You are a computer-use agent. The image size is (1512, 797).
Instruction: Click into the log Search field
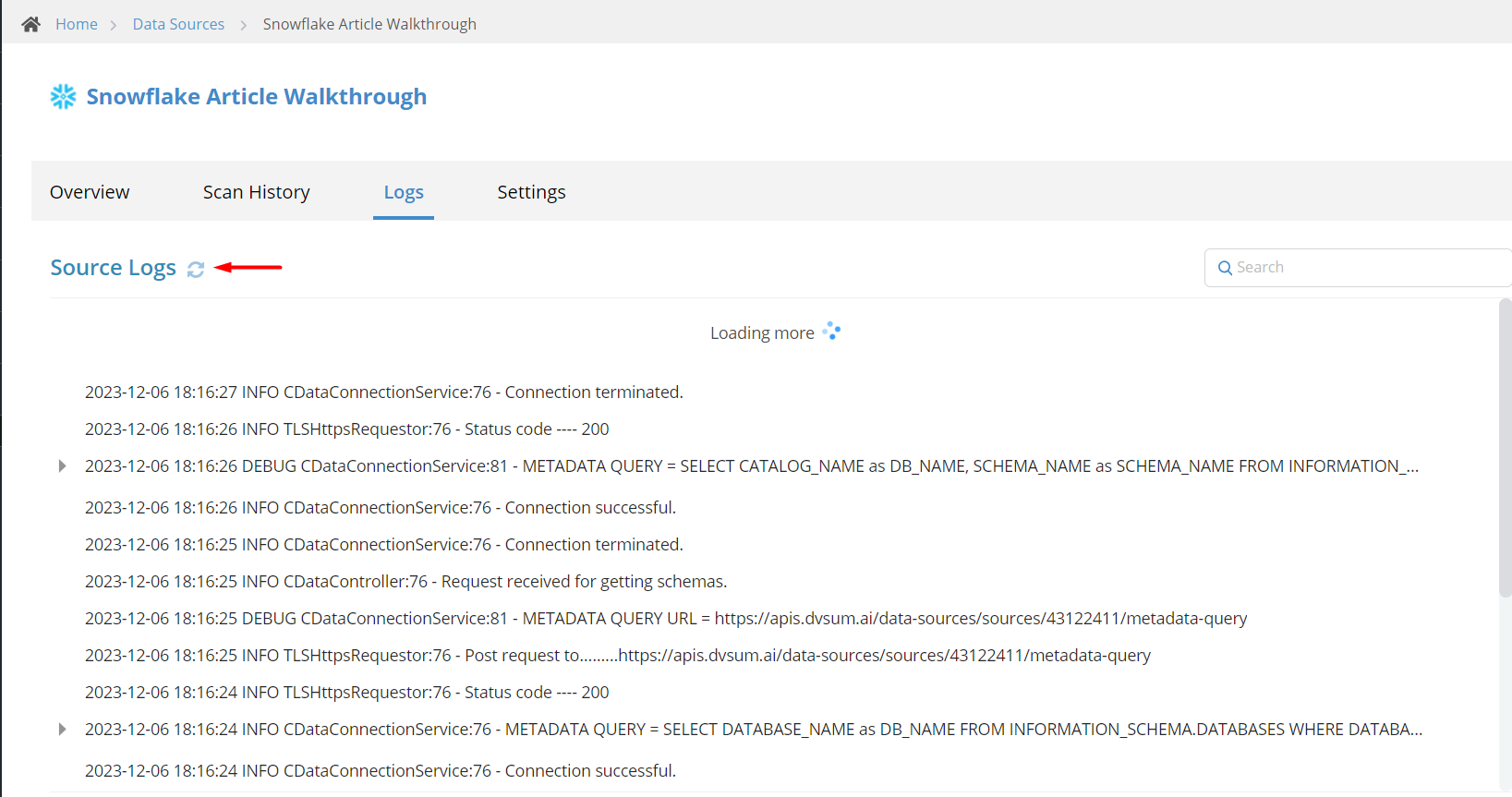1358,268
